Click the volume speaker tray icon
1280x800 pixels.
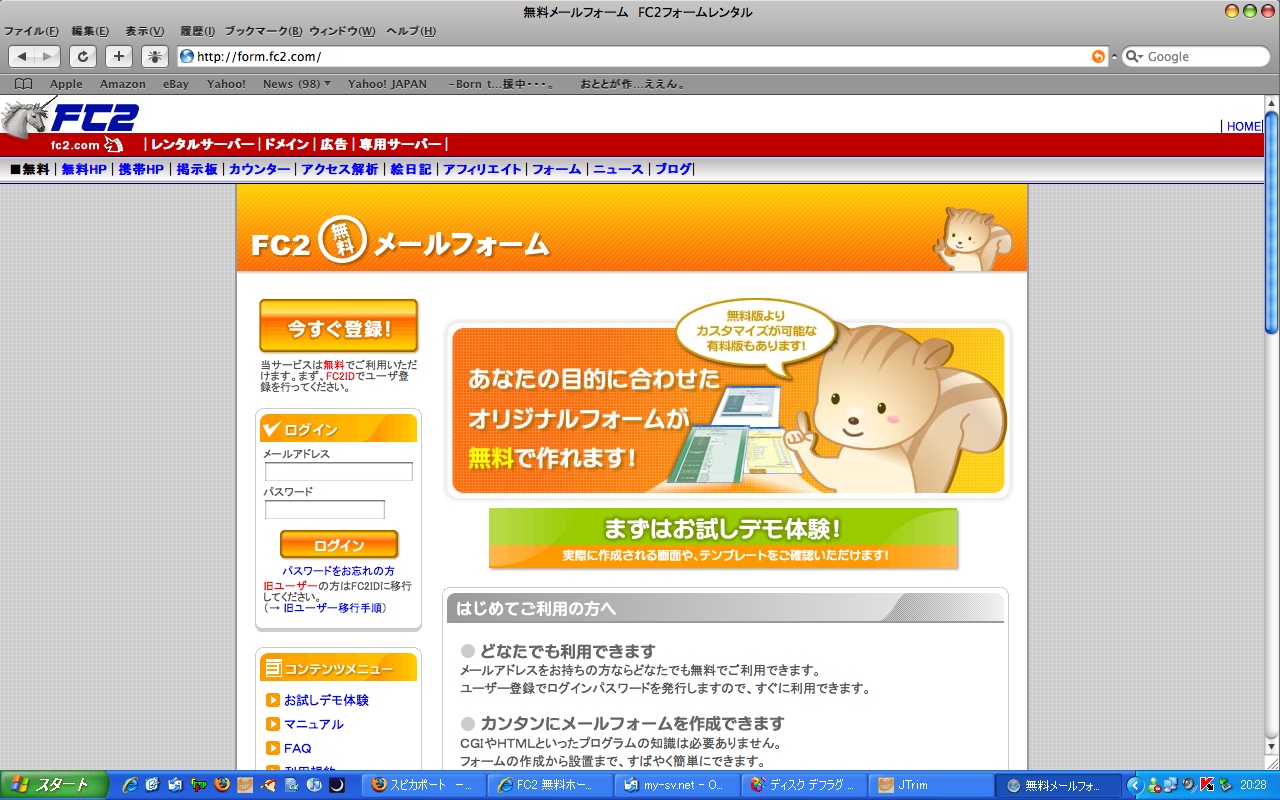coord(1190,785)
